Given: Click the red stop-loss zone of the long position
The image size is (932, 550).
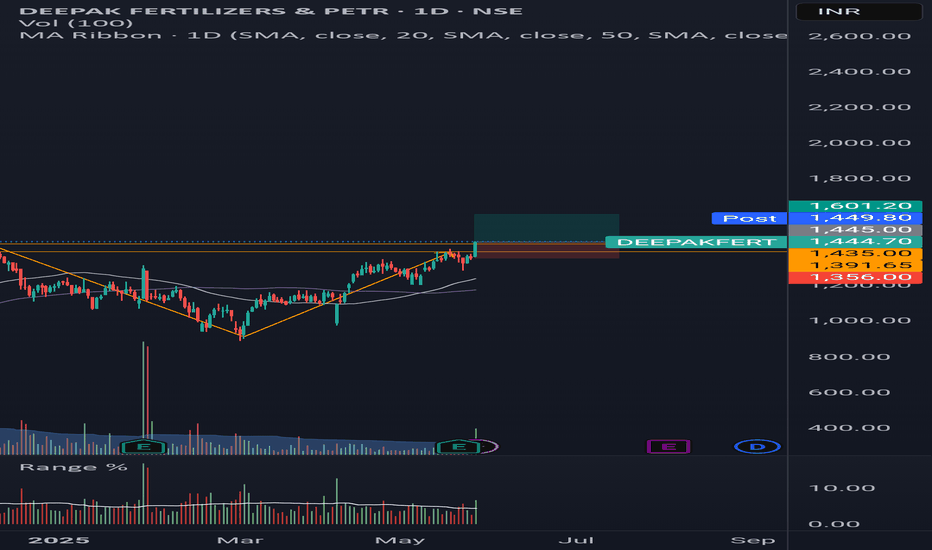Looking at the screenshot, I should [x=546, y=250].
